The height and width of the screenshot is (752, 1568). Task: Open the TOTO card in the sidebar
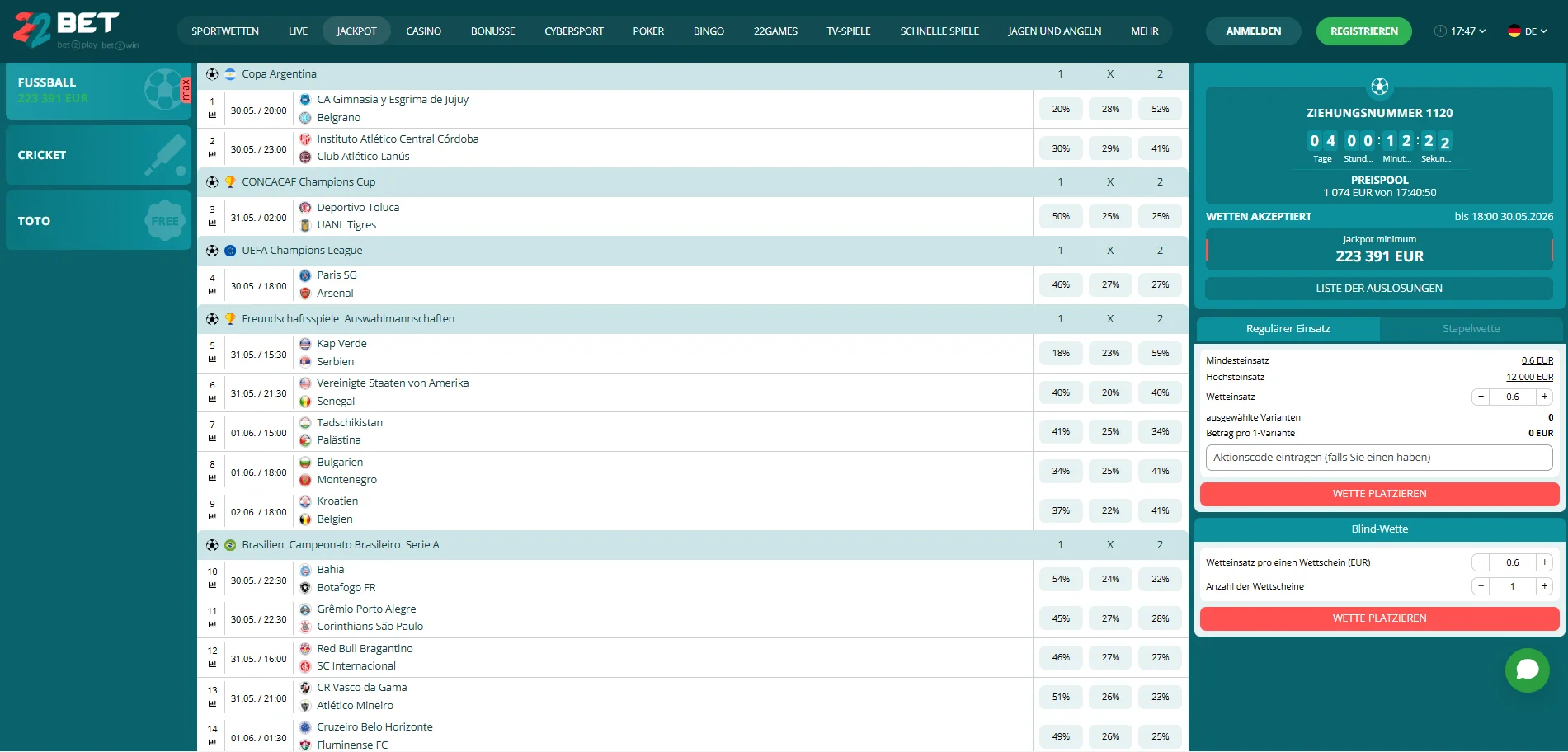[x=98, y=221]
